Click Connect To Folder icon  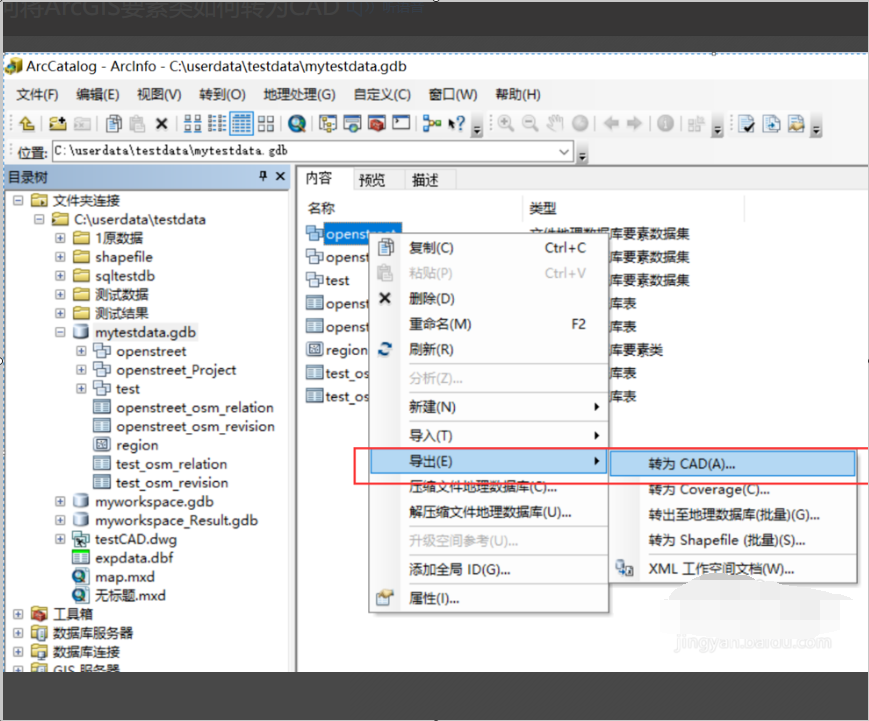(57, 123)
